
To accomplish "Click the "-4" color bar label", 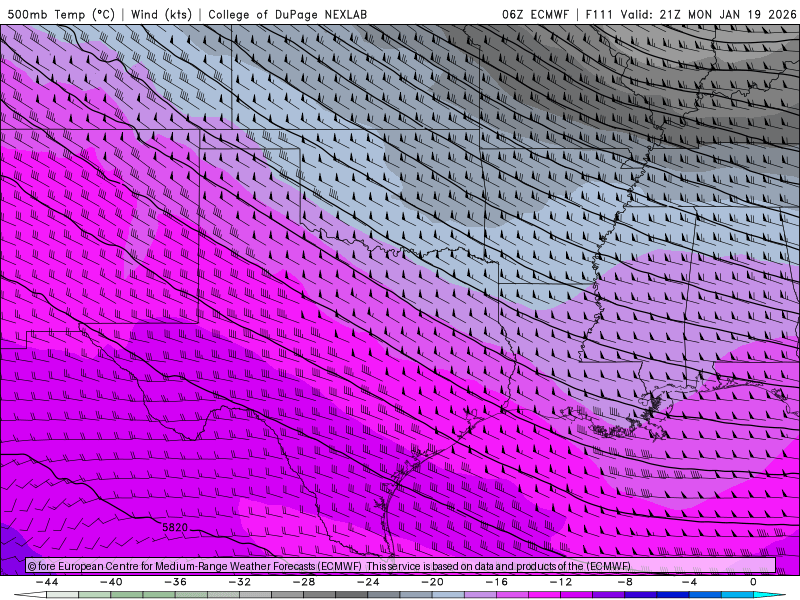I will 689,582.
